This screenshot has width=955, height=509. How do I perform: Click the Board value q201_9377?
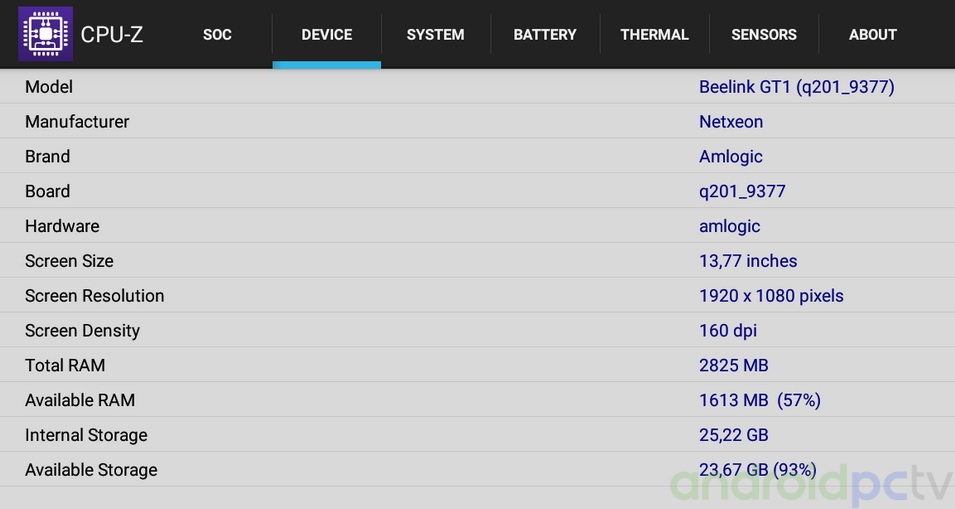pyautogui.click(x=742, y=191)
